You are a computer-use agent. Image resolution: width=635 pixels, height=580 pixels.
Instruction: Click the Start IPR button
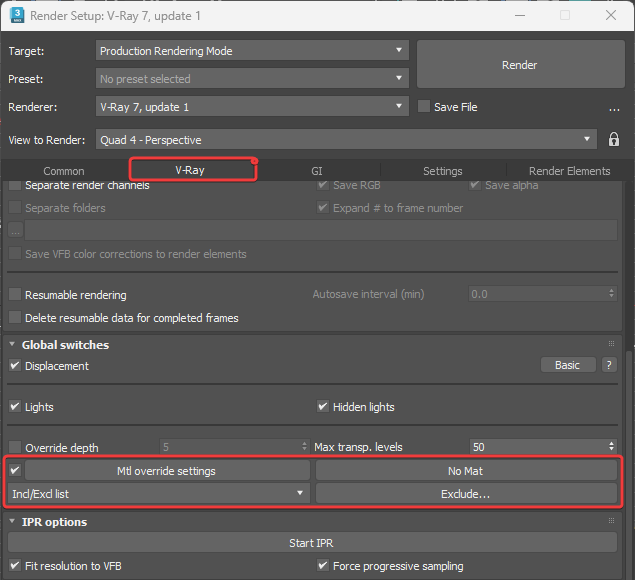click(312, 543)
